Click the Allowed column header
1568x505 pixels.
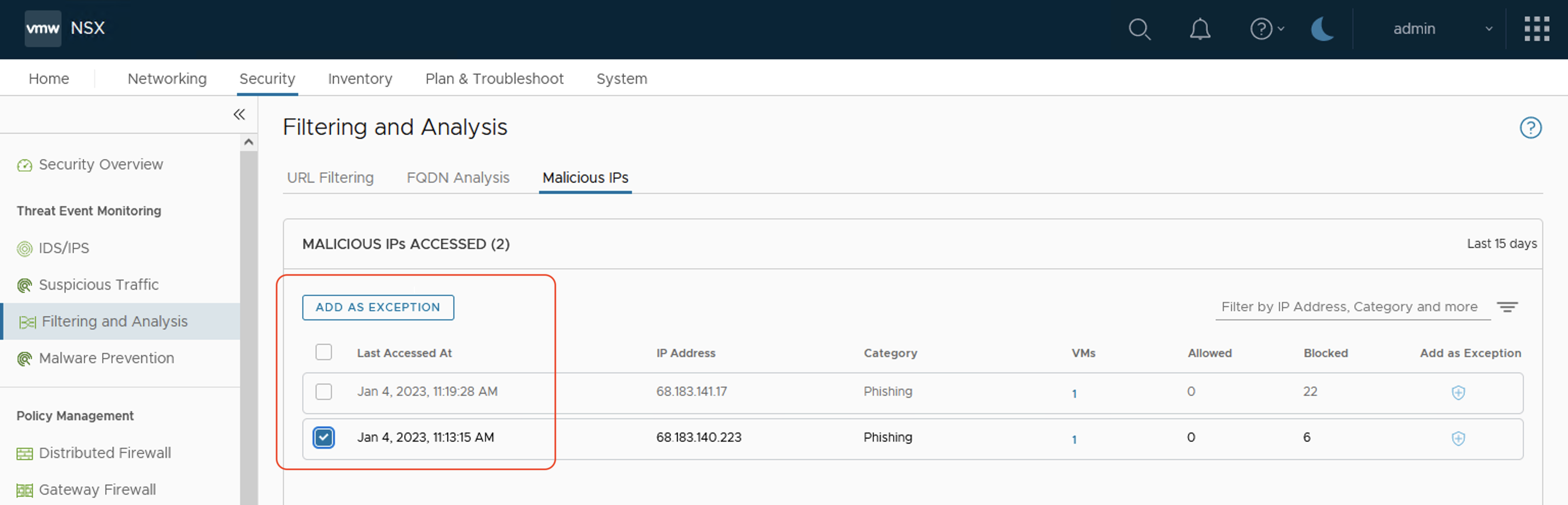(1210, 353)
